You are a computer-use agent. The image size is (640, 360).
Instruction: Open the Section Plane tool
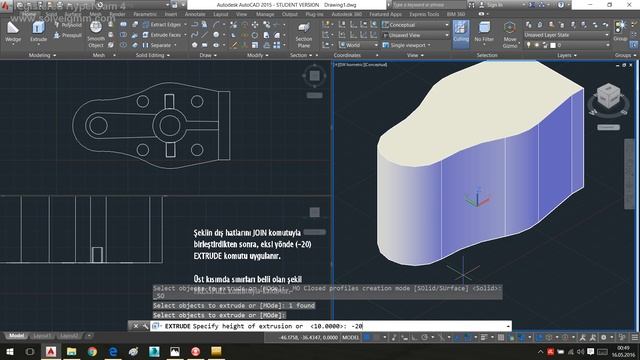[304, 35]
